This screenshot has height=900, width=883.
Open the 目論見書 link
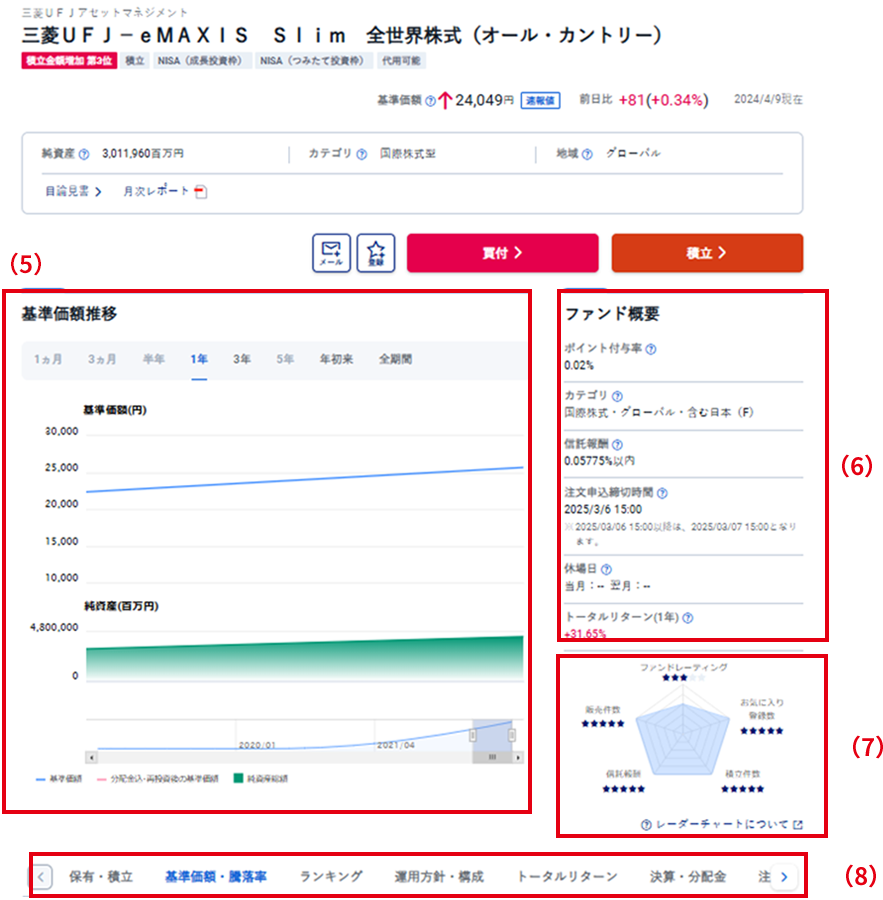(x=73, y=191)
